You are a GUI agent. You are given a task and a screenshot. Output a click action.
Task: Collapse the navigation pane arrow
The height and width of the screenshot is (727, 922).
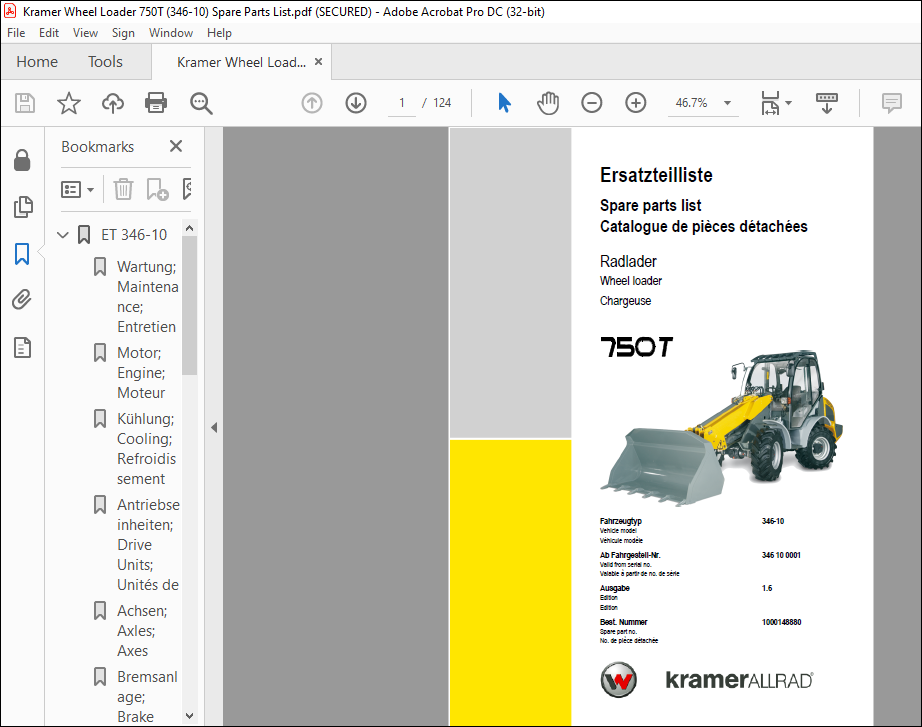click(214, 428)
